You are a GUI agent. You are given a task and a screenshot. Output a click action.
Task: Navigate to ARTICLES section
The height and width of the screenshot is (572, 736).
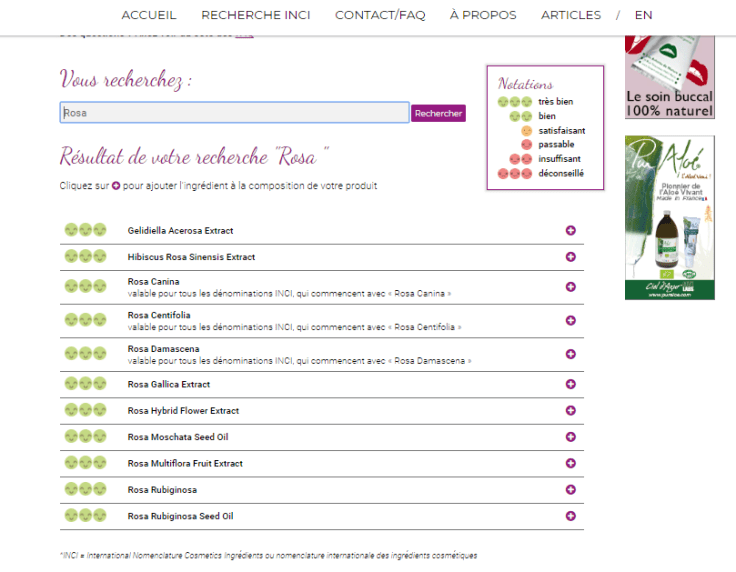pyautogui.click(x=571, y=15)
